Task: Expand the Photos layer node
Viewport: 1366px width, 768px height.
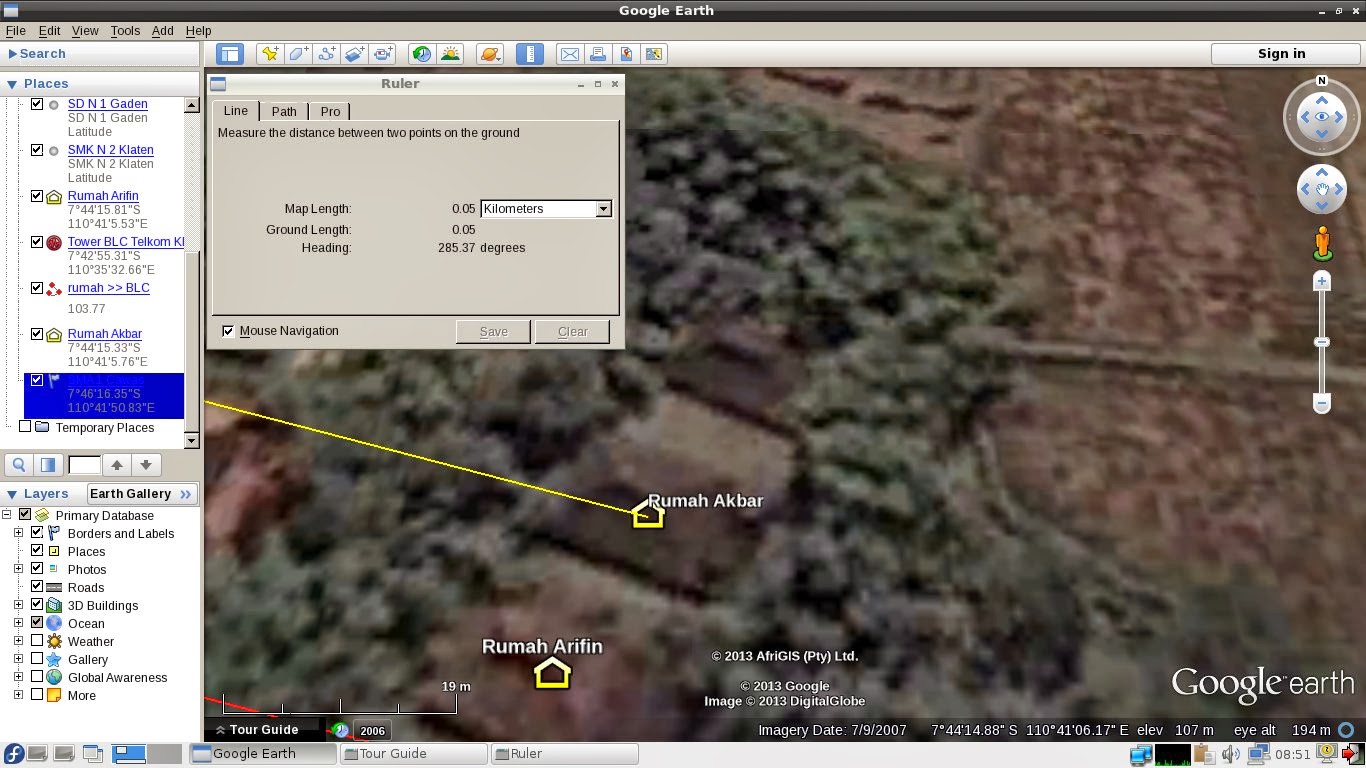Action: click(x=18, y=569)
